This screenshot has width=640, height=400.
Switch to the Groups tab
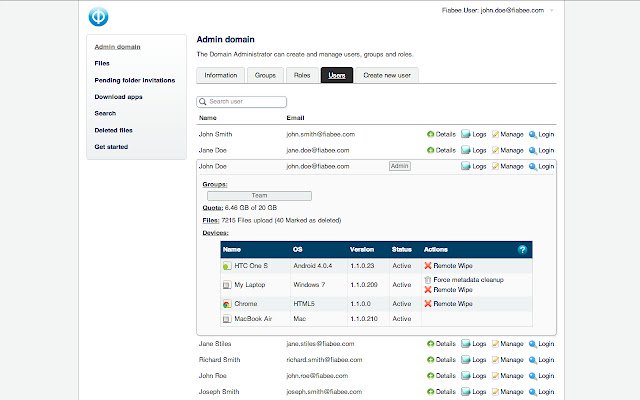[x=265, y=76]
